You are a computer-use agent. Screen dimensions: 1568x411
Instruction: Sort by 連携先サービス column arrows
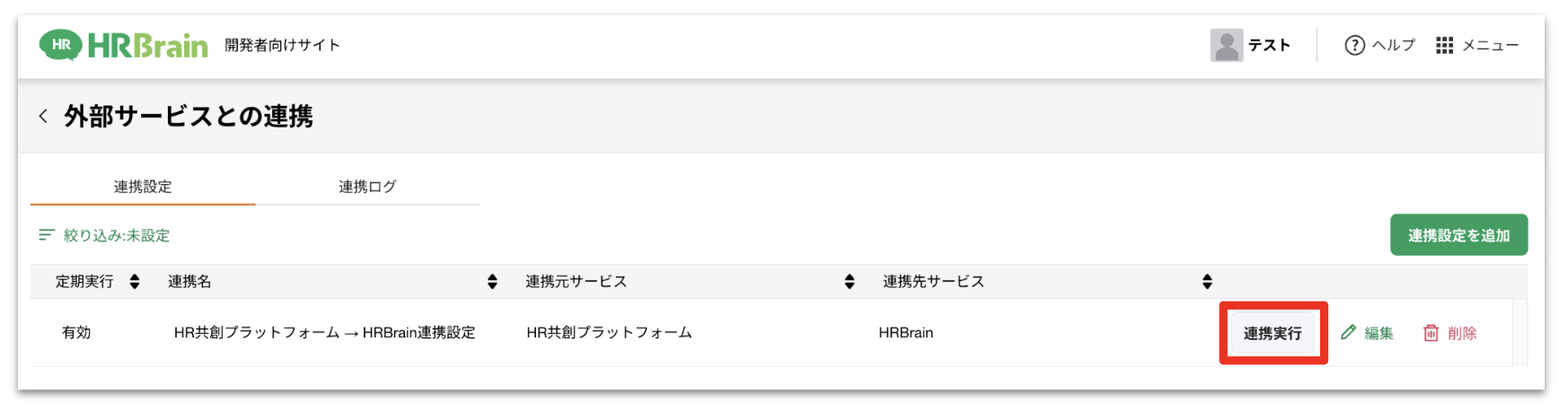coord(1207,282)
